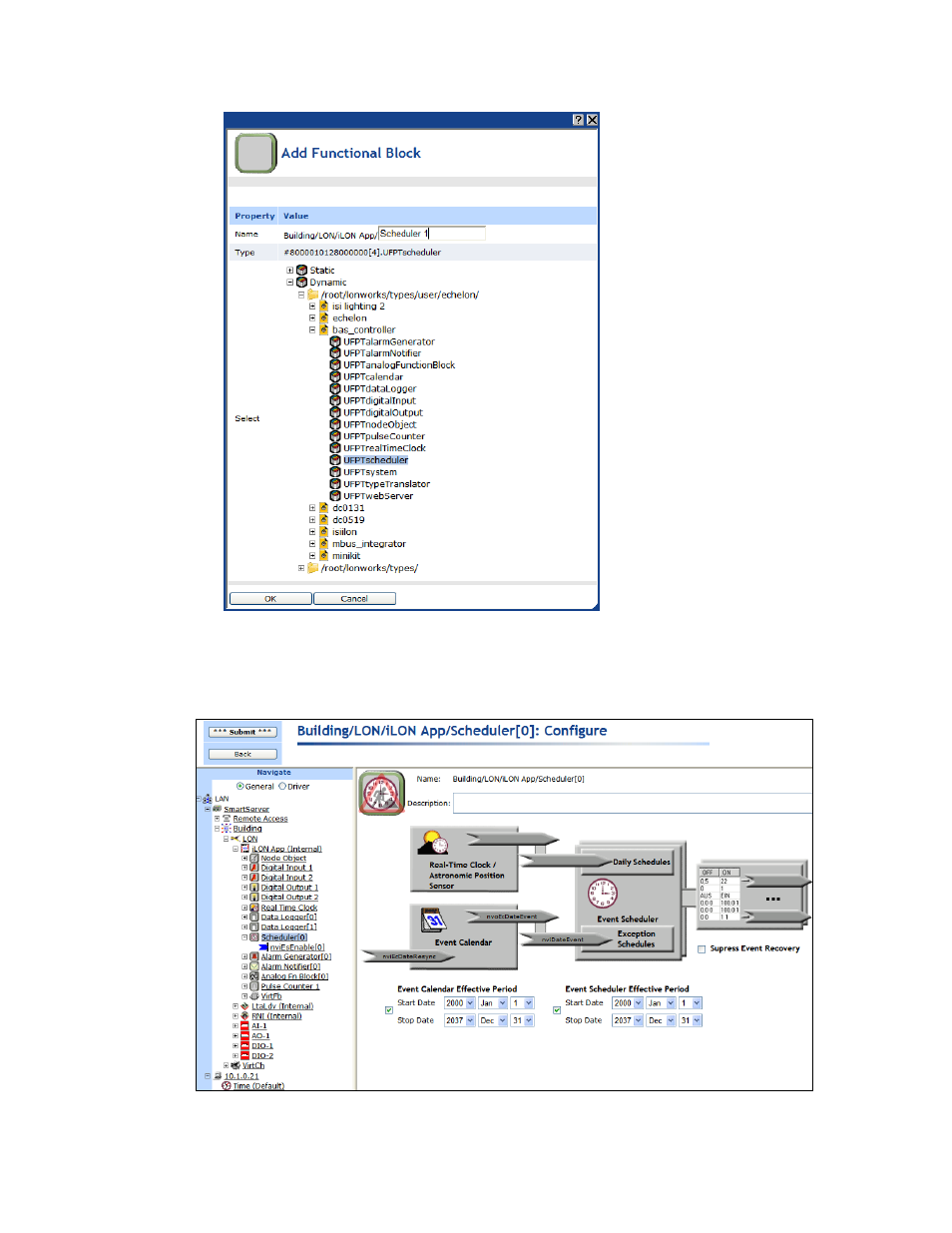952x1233 pixels.
Task: Click the UFPTalarmGenerator block icon
Action: tap(335, 341)
